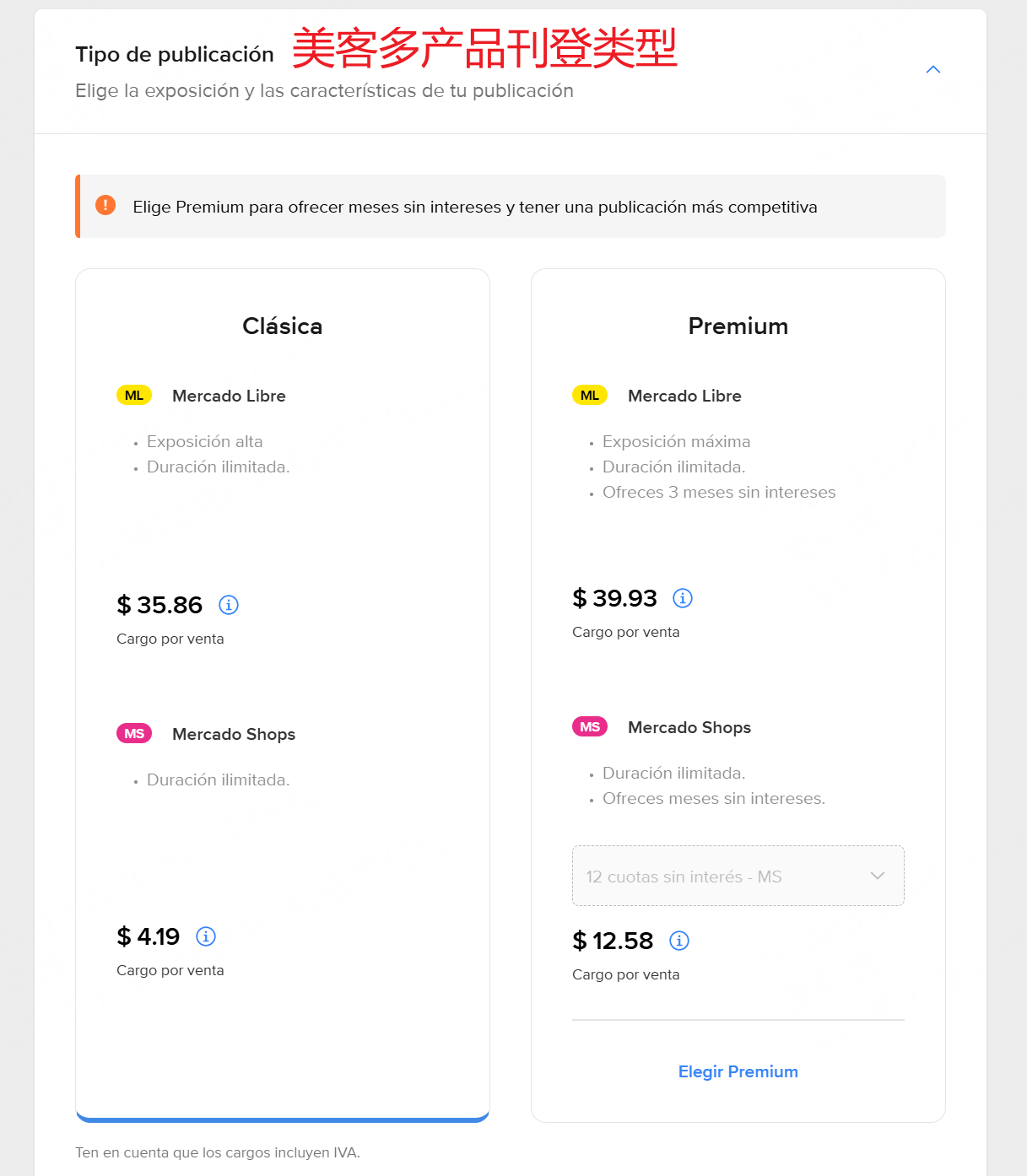Screen dimensions: 1027x1176
Task: Choose the Elegir Premium link
Action: coord(738,1072)
